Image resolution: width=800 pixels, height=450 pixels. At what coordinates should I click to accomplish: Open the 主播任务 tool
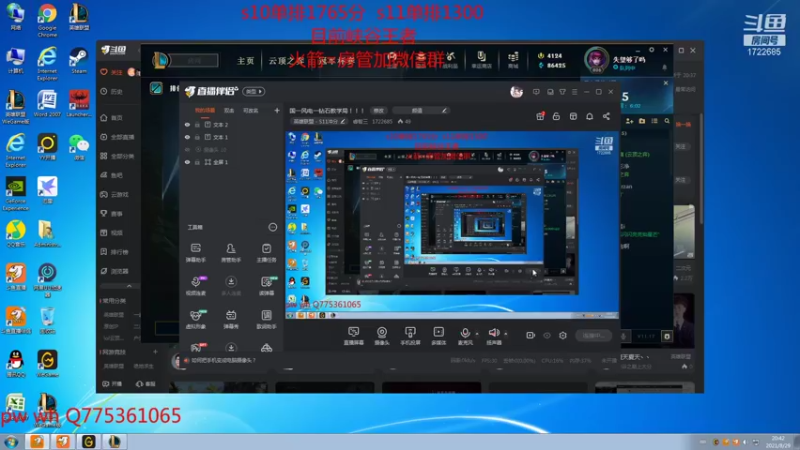coord(266,253)
